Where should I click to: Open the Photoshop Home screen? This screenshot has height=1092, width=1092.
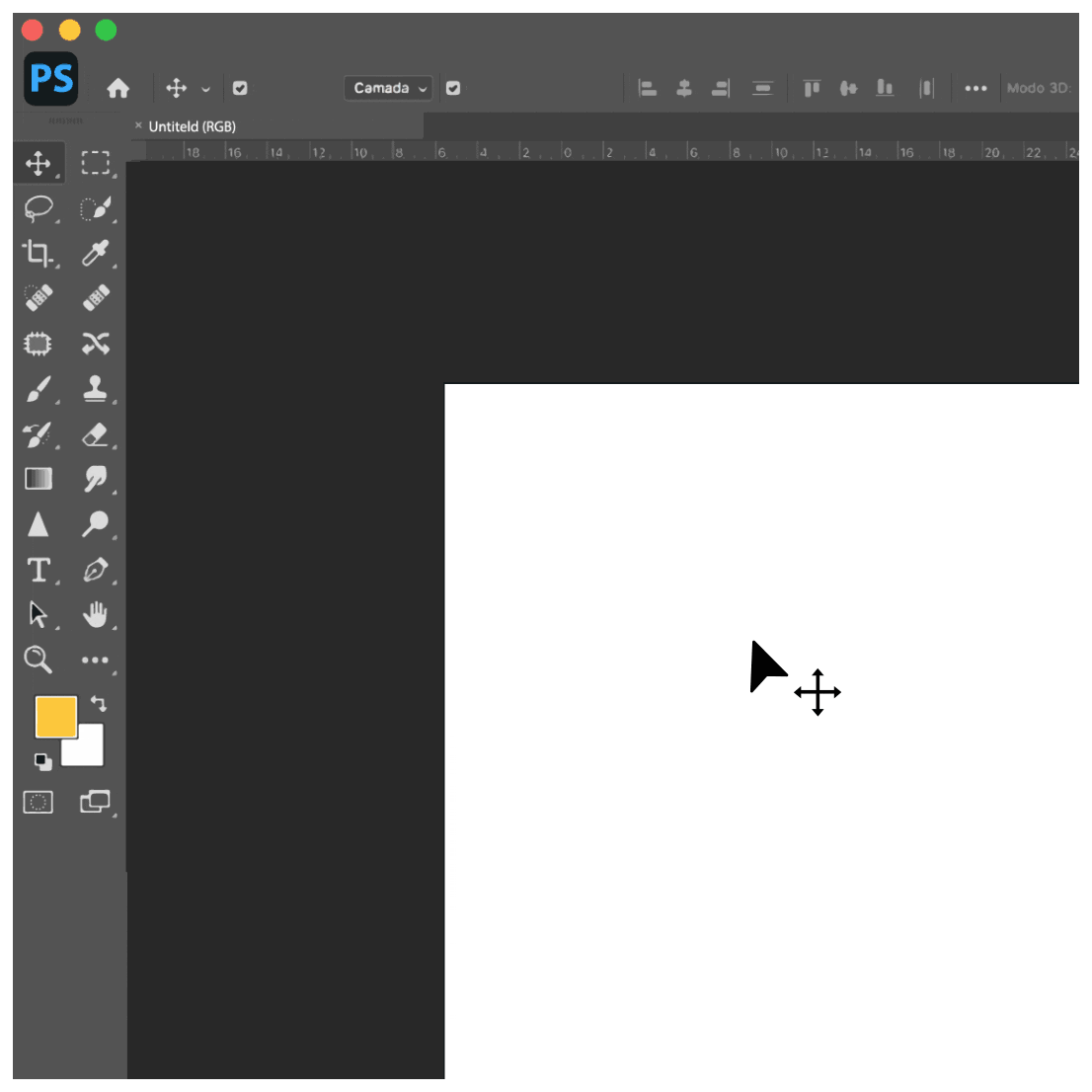click(118, 88)
